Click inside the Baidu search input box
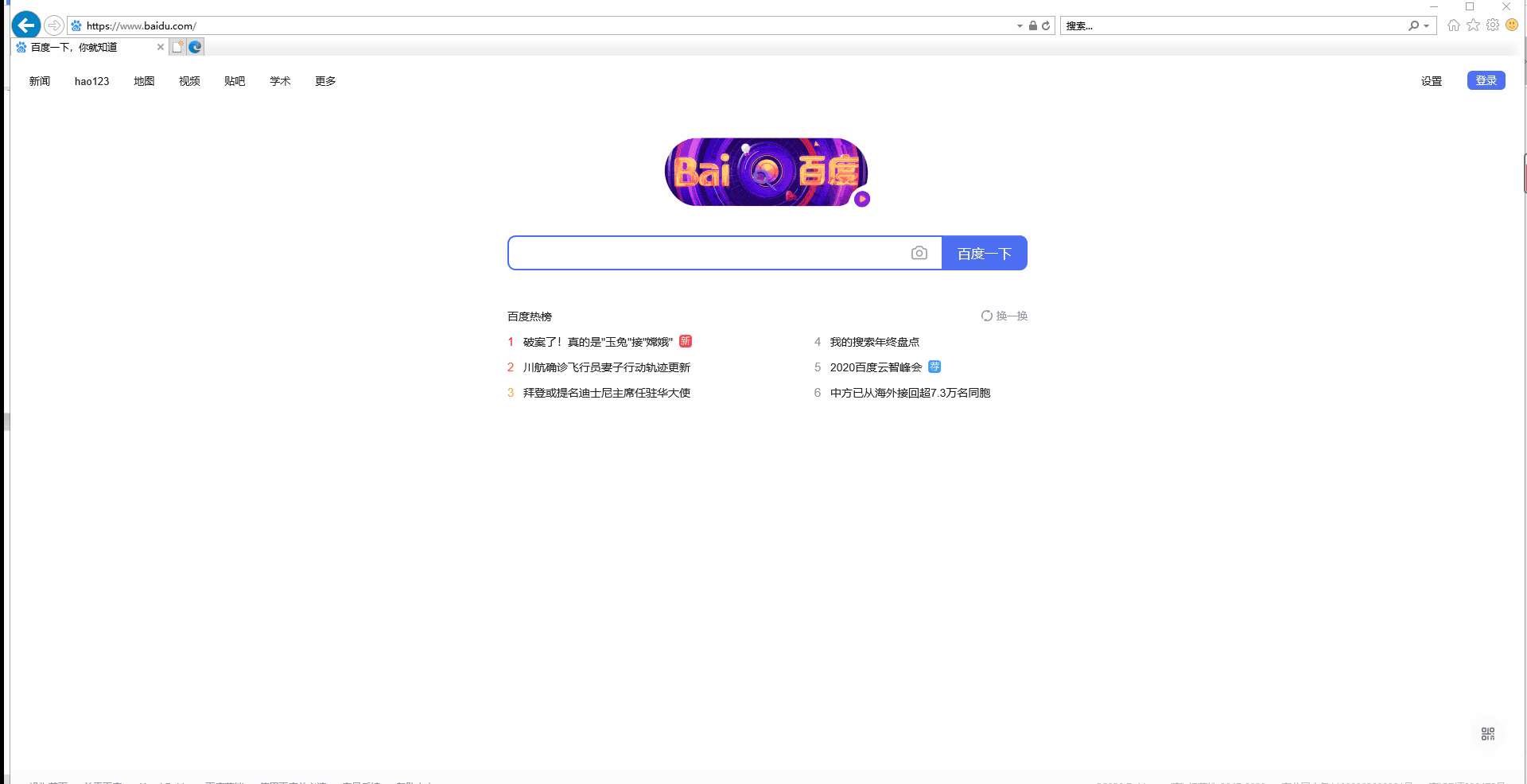1527x784 pixels. 708,253
